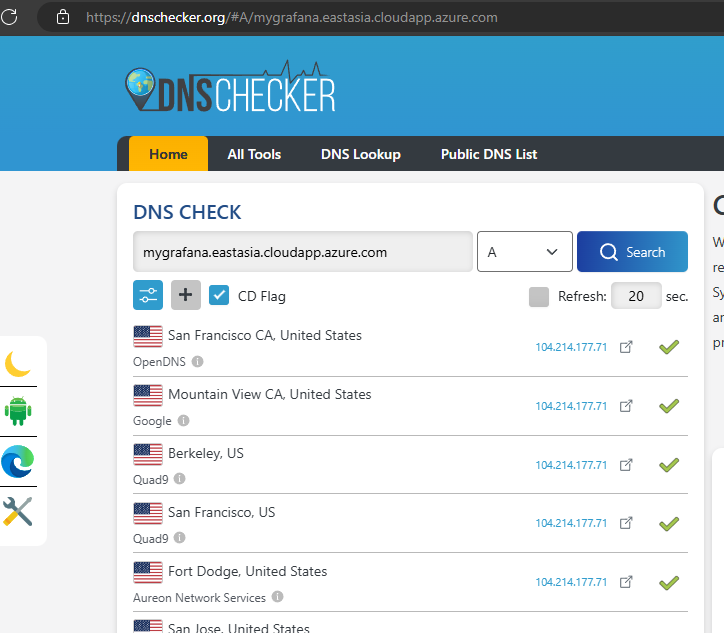Image resolution: width=724 pixels, height=633 pixels.
Task: Click the OpenDNS provider label
Action: [159, 362]
